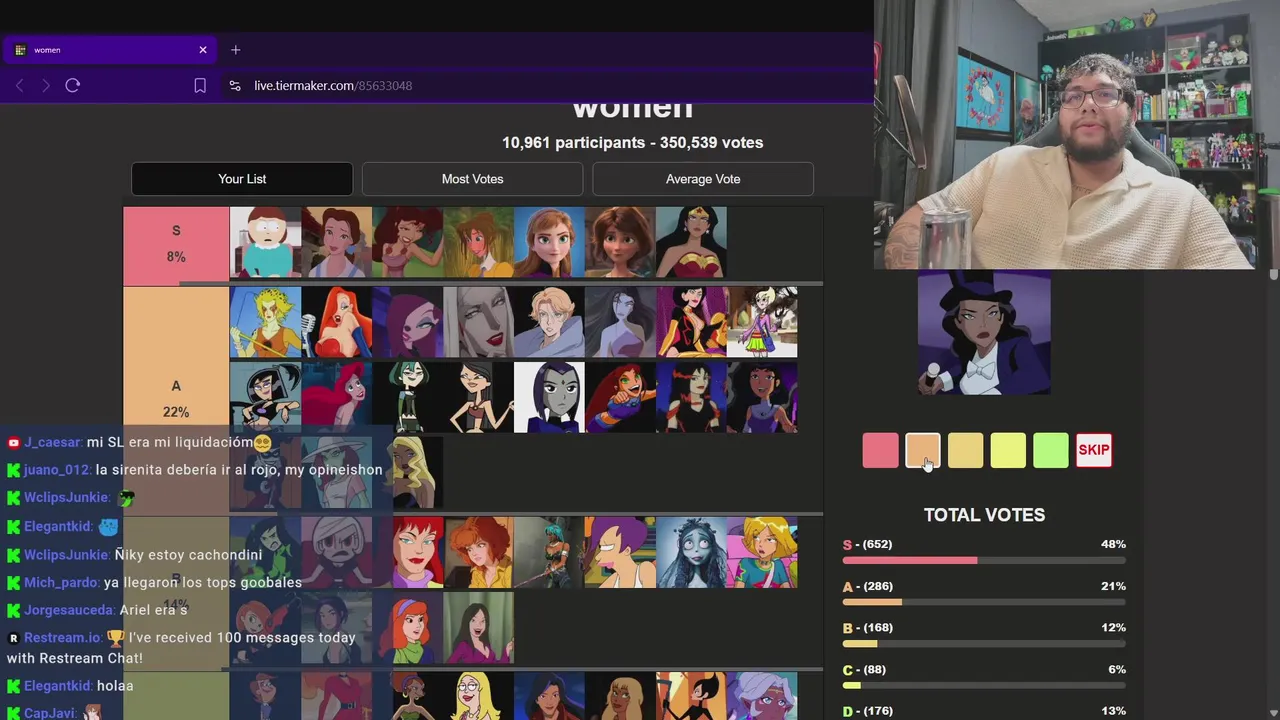Click the 'D - (176)' vote count label

pos(867,711)
